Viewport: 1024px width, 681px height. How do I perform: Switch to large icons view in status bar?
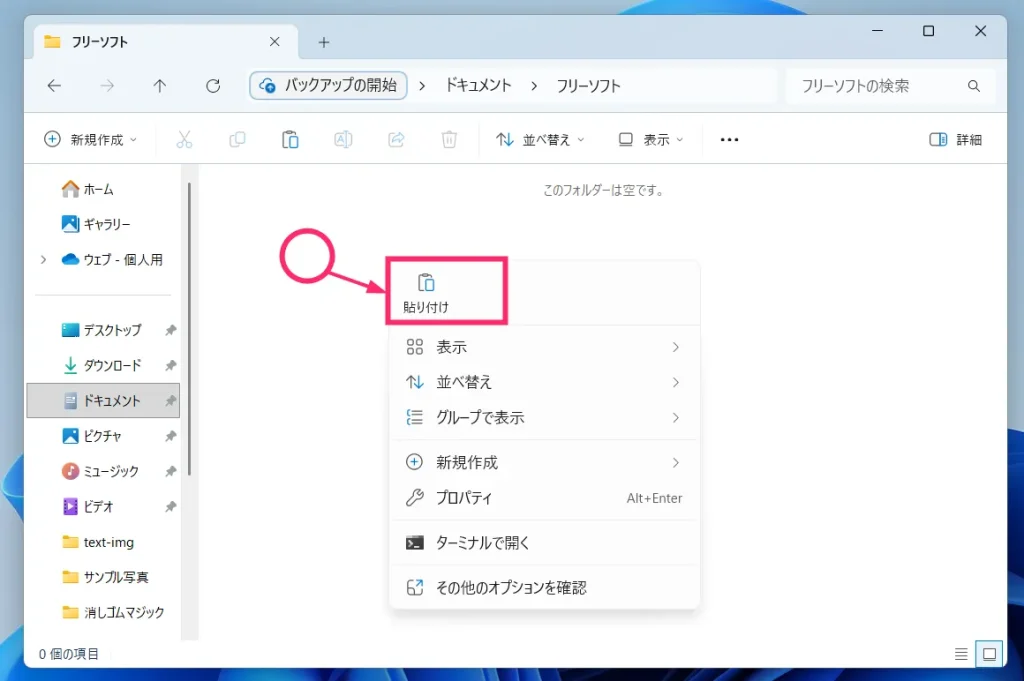(x=989, y=654)
